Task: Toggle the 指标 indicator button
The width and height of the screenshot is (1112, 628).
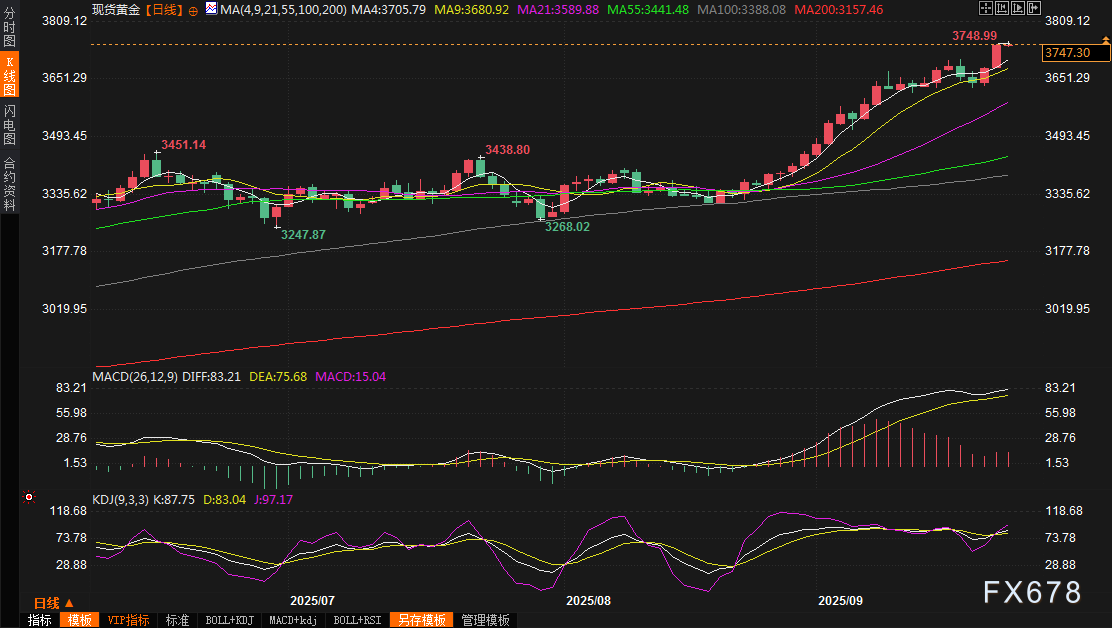Action: pyautogui.click(x=40, y=620)
